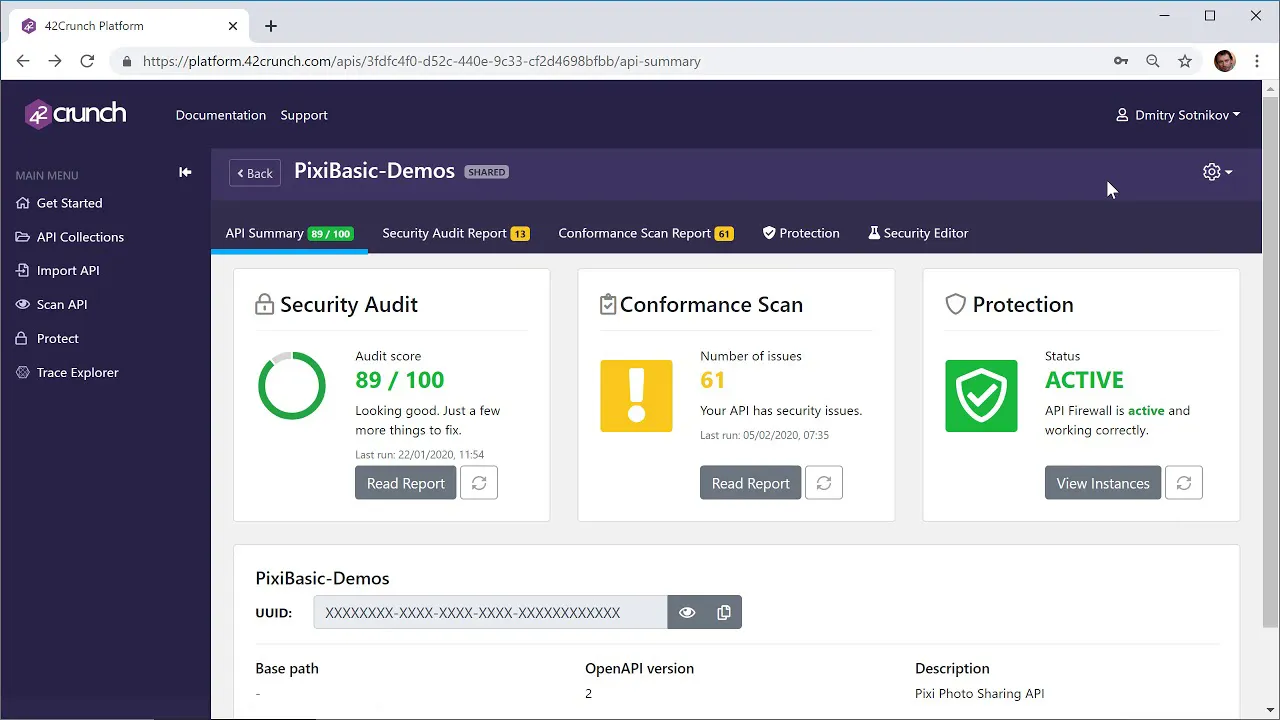Screen dimensions: 1280x720
Task: Expand the Dmitry Sotnikov user menu
Action: (1178, 115)
